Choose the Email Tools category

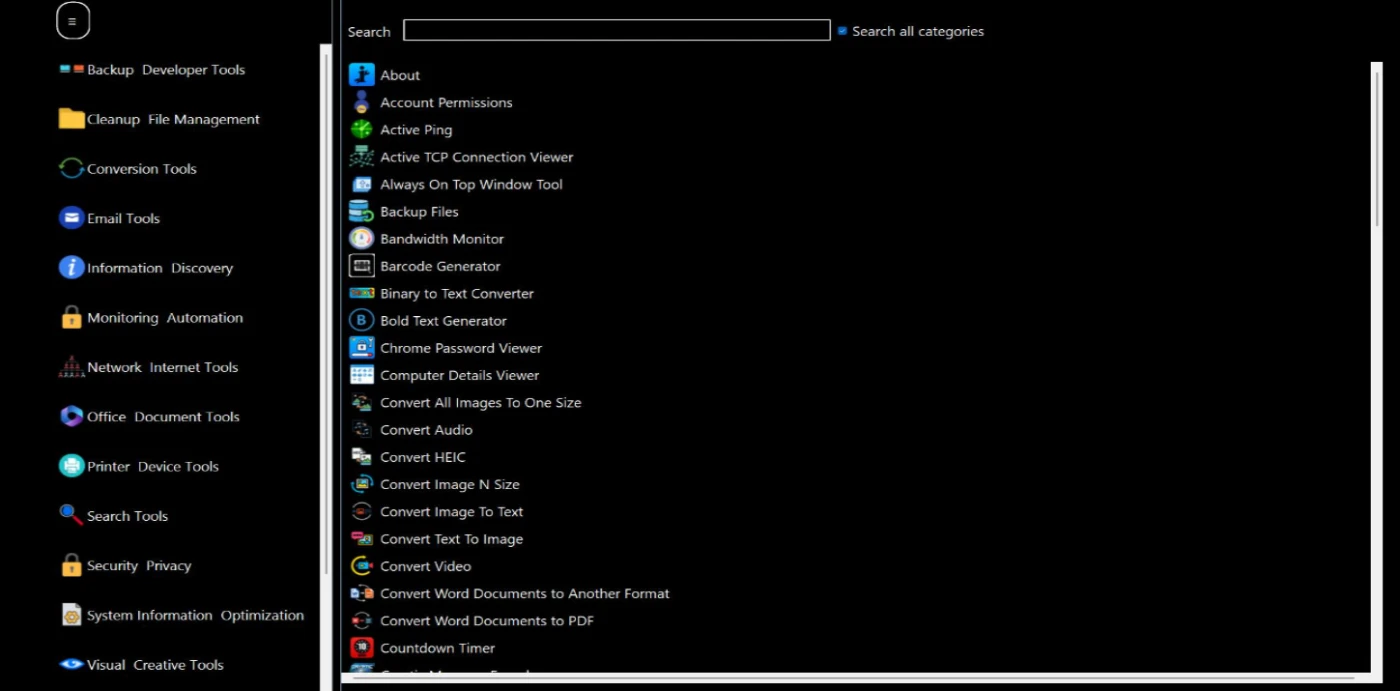(x=123, y=218)
